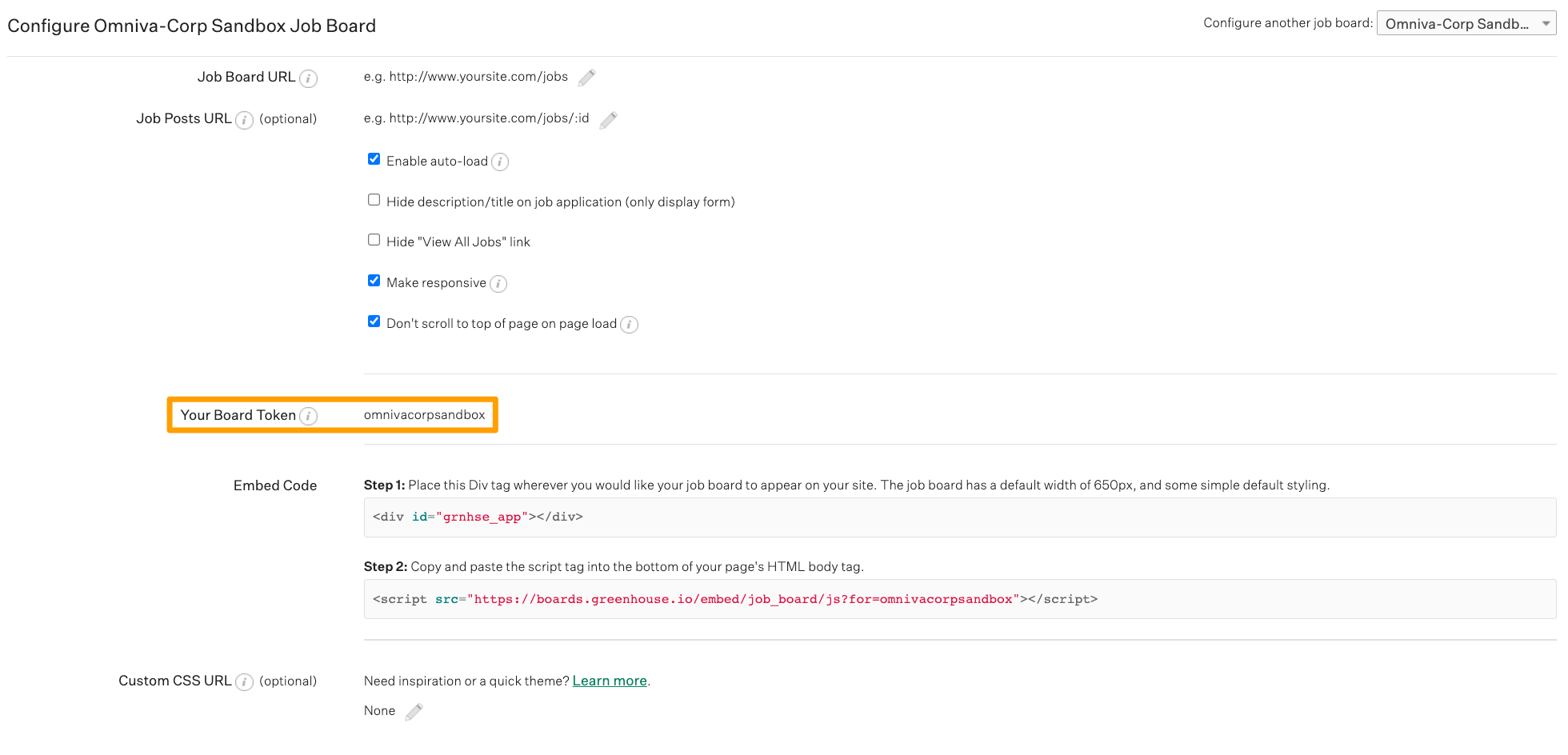Image resolution: width=1568 pixels, height=755 pixels.
Task: Uncheck Enable auto-load checkbox
Action: click(x=374, y=159)
